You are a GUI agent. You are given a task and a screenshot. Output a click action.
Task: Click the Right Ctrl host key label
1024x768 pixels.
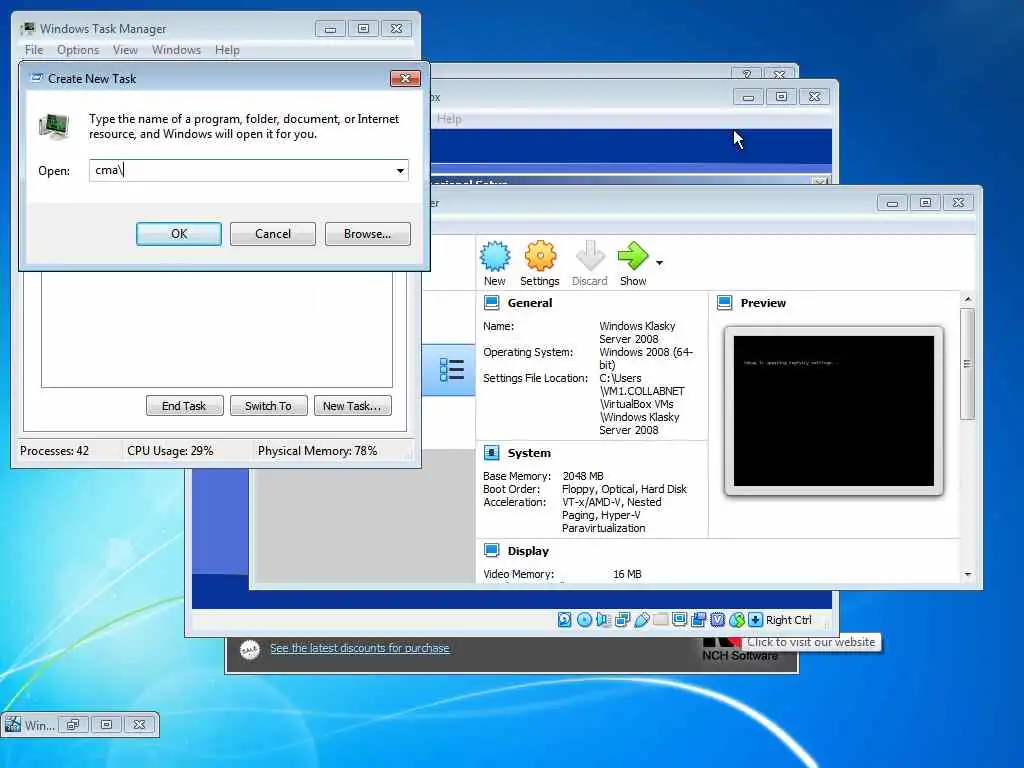(x=789, y=620)
